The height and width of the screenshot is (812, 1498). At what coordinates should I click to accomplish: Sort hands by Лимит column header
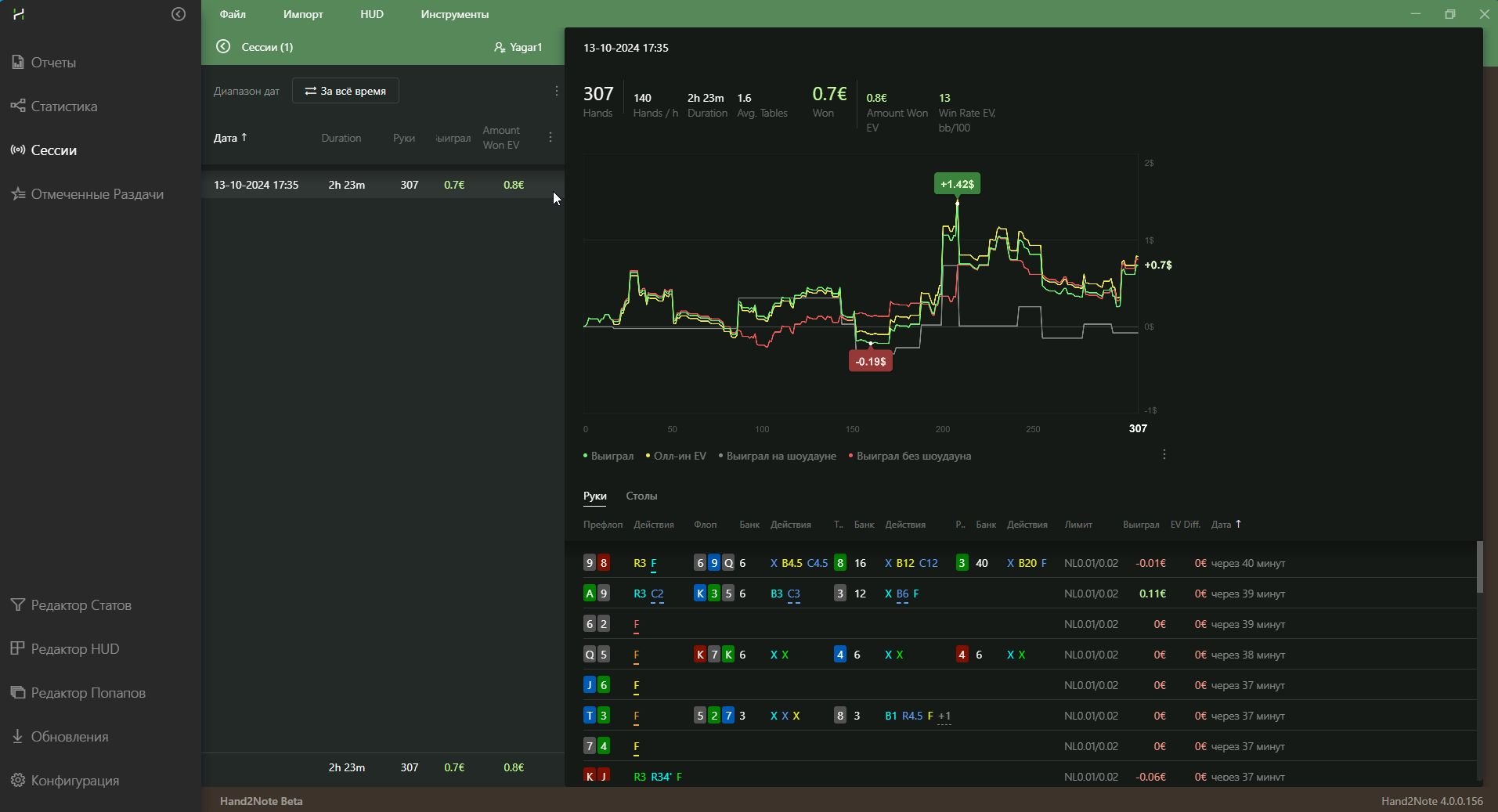tap(1078, 525)
